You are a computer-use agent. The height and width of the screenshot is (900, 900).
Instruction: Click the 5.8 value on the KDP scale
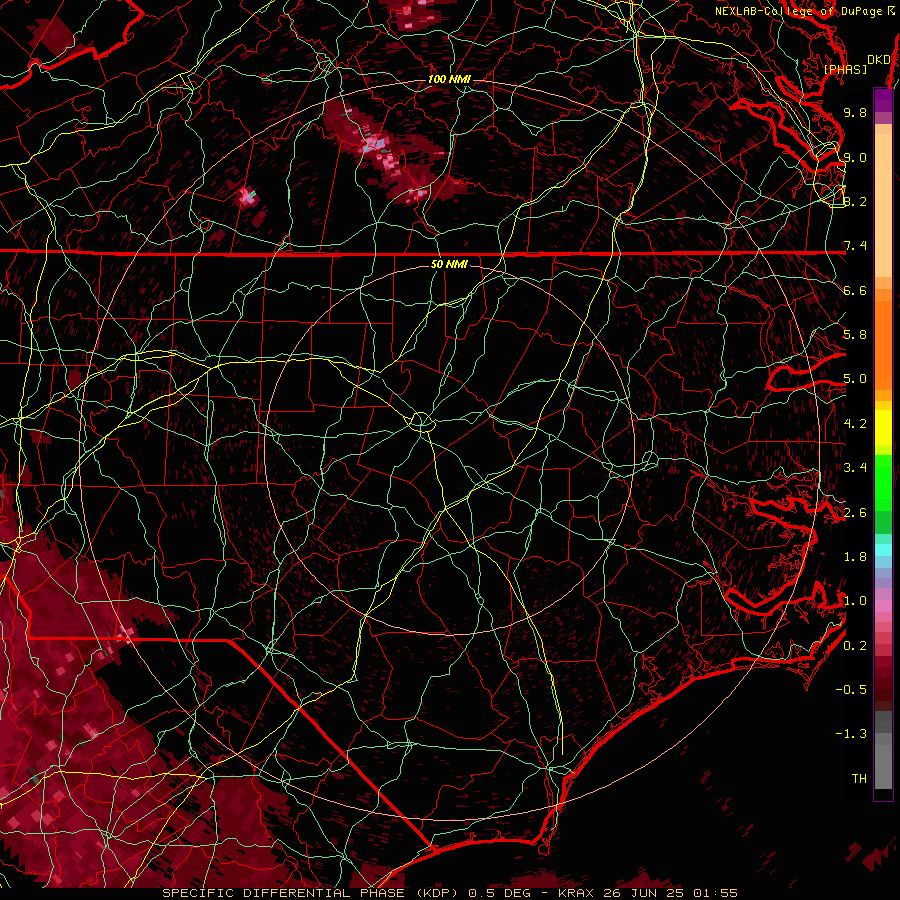point(855,335)
